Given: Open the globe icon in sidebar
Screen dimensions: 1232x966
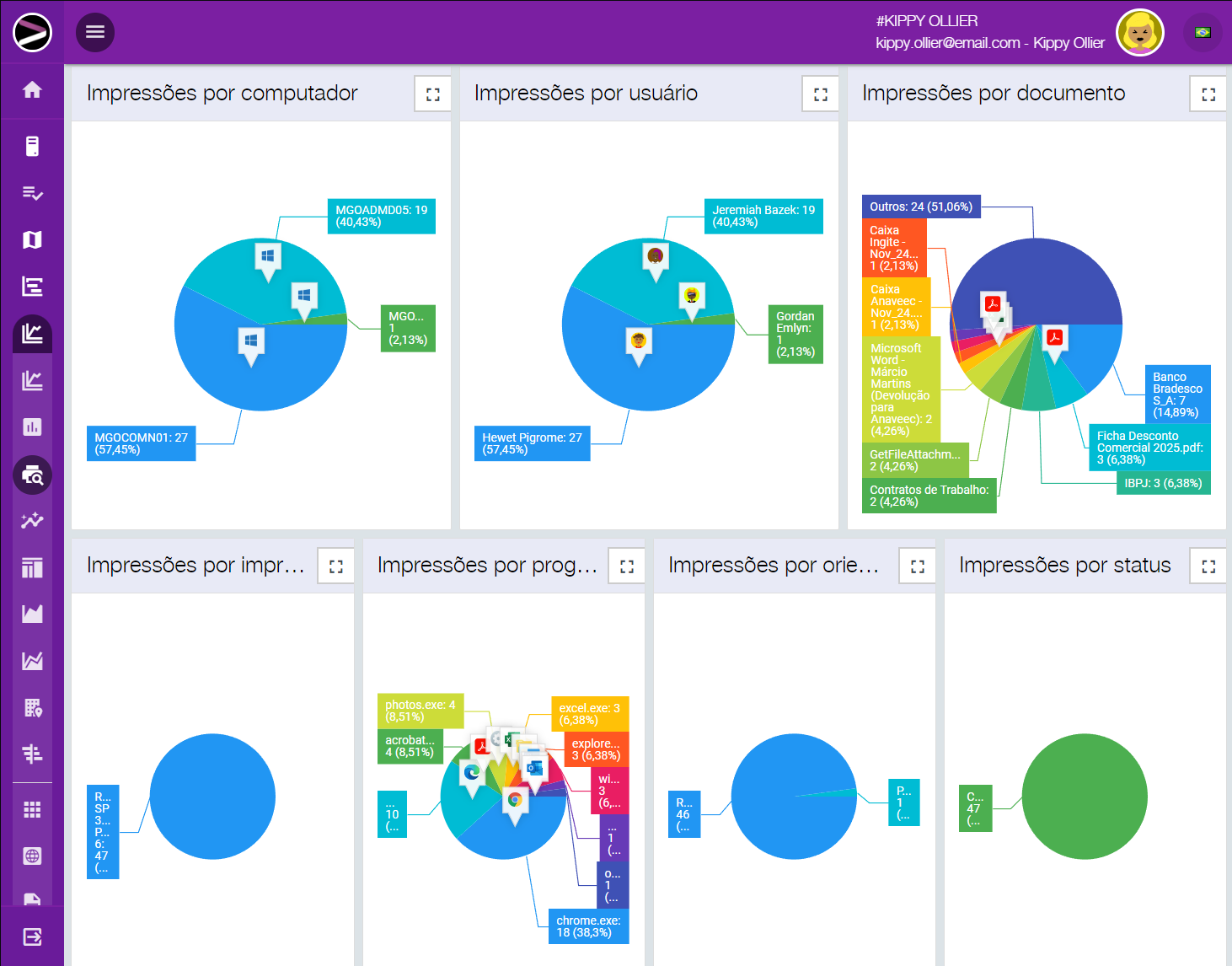Looking at the screenshot, I should coord(32,856).
